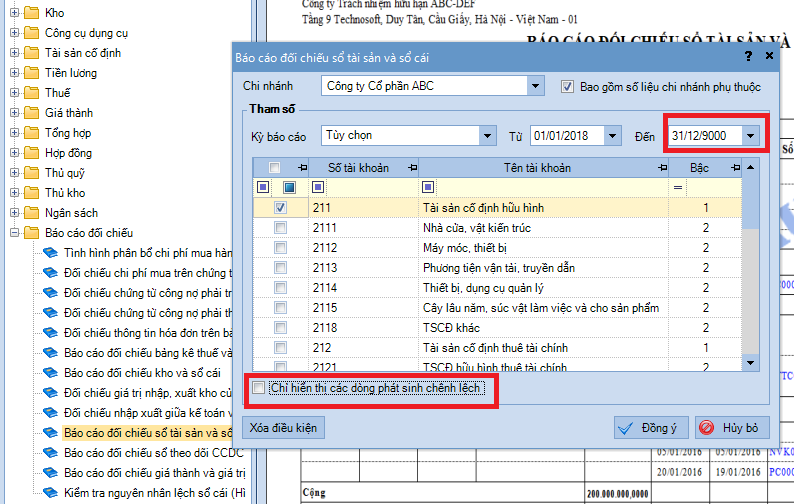Expand the Tiền lương folder

14,73
